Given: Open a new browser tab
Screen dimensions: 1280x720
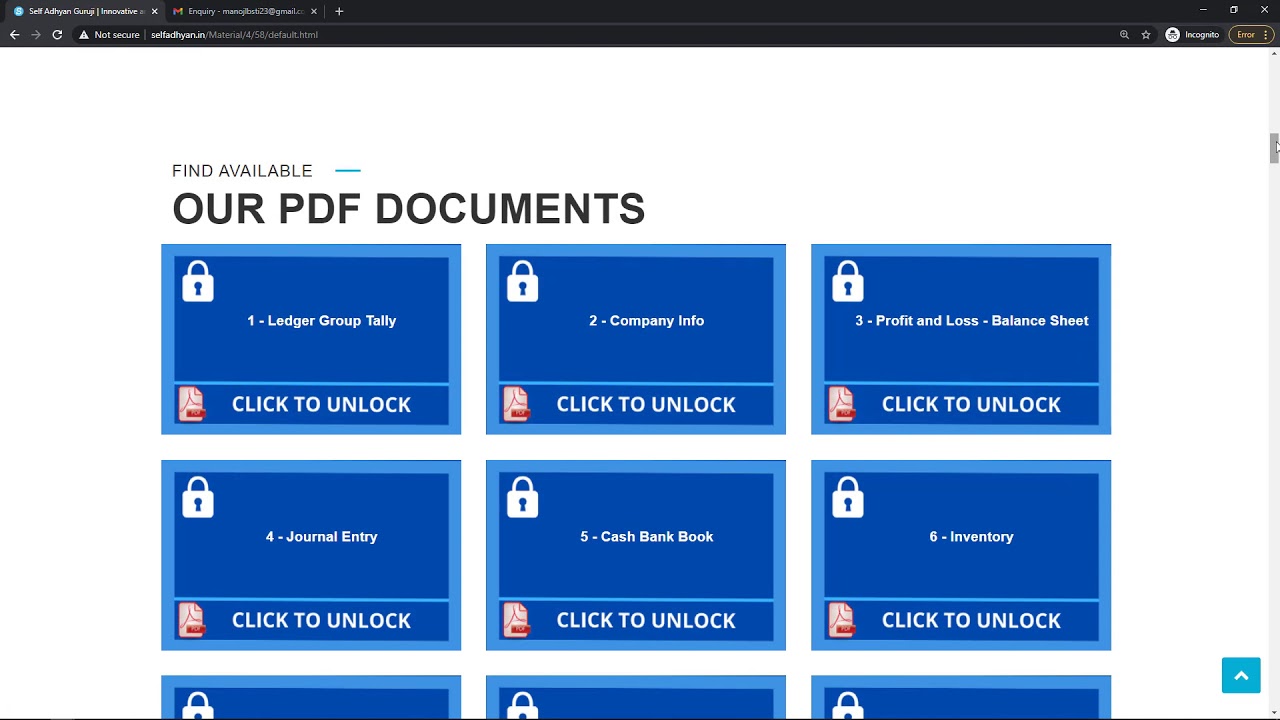Looking at the screenshot, I should click(339, 11).
